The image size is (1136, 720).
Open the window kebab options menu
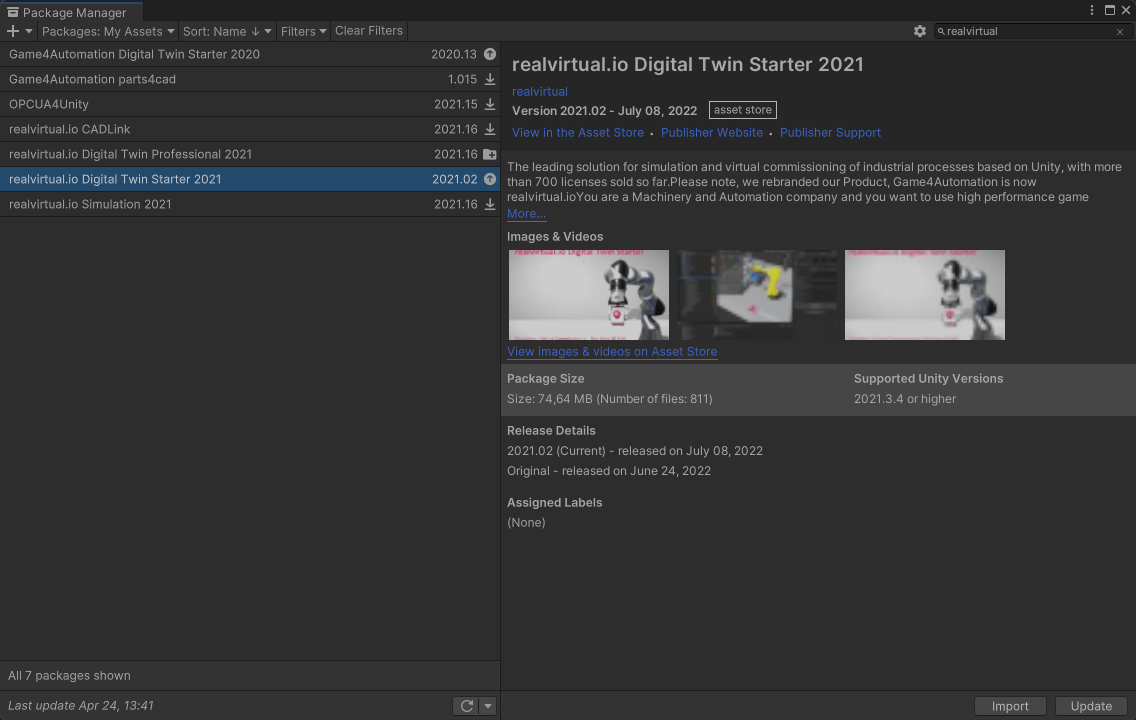coord(1092,10)
